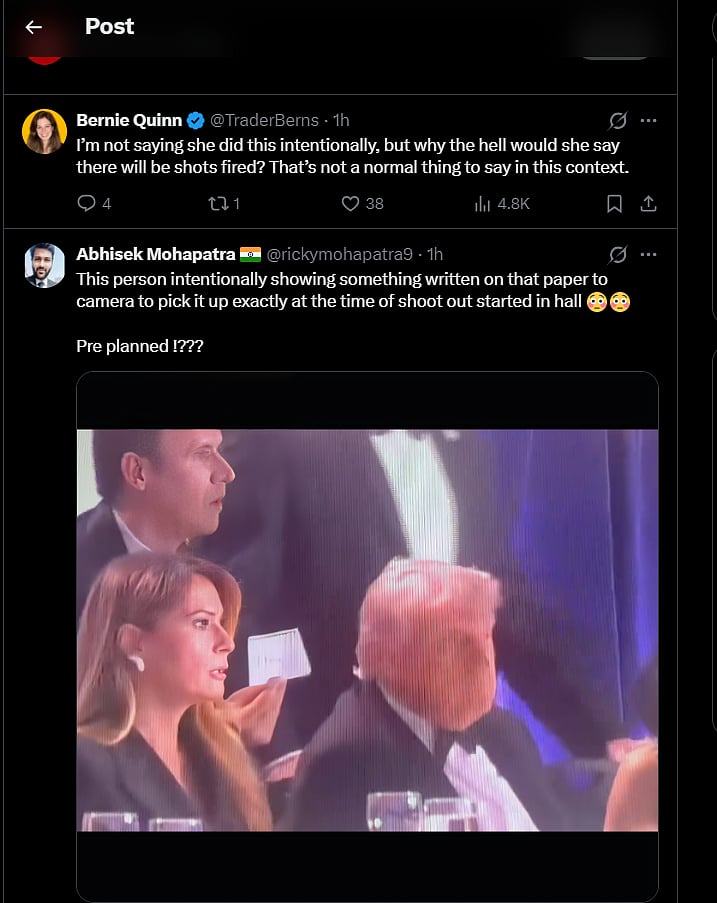The width and height of the screenshot is (717, 903).
Task: Open the @TraderBerns handle link
Action: click(x=266, y=120)
